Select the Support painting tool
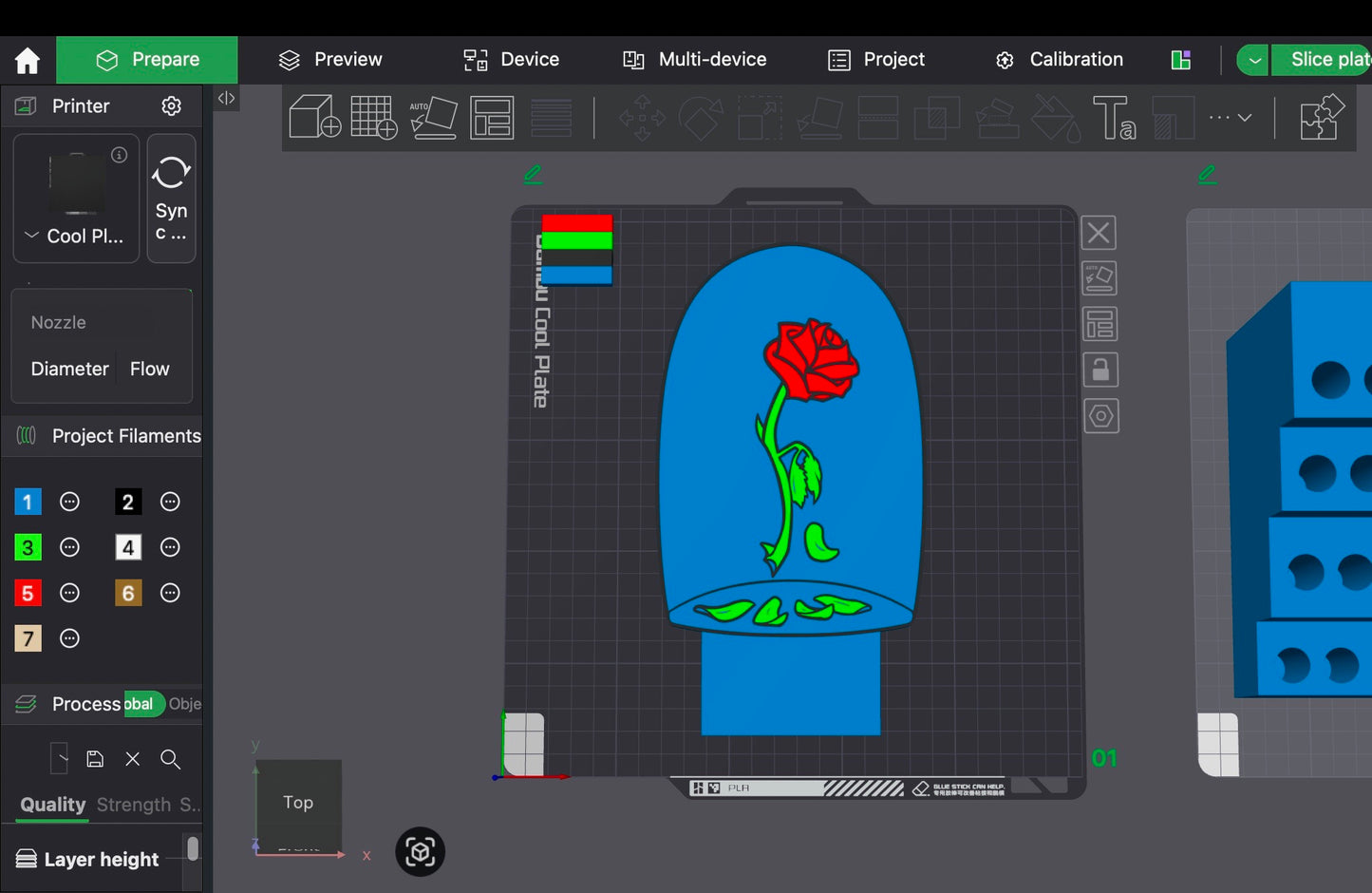This screenshot has height=893, width=1372. pos(997,118)
